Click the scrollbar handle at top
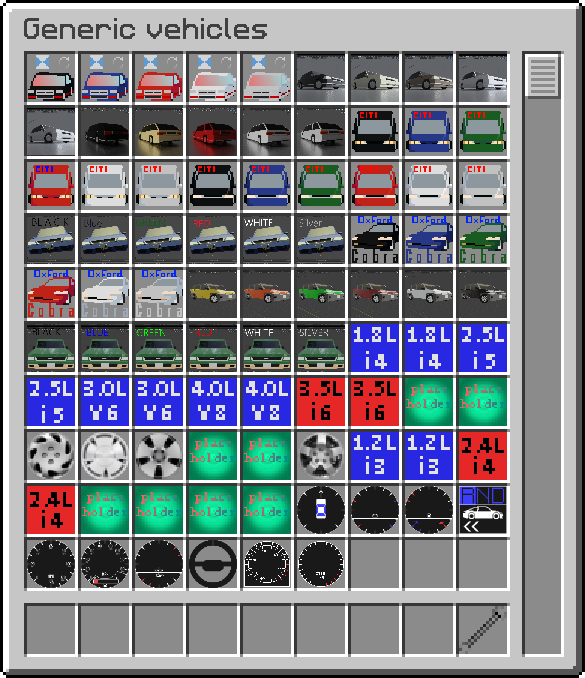 [x=542, y=76]
